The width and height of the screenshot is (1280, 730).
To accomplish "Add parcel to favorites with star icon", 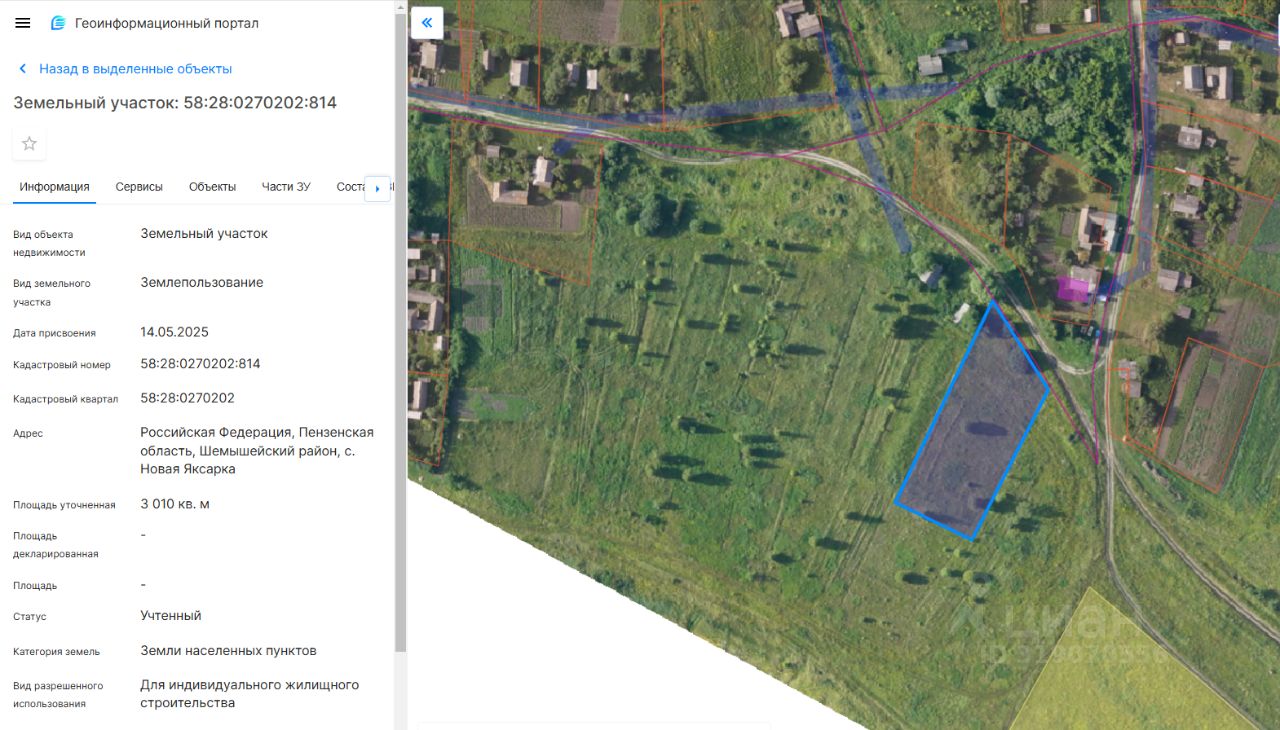I will pyautogui.click(x=29, y=143).
